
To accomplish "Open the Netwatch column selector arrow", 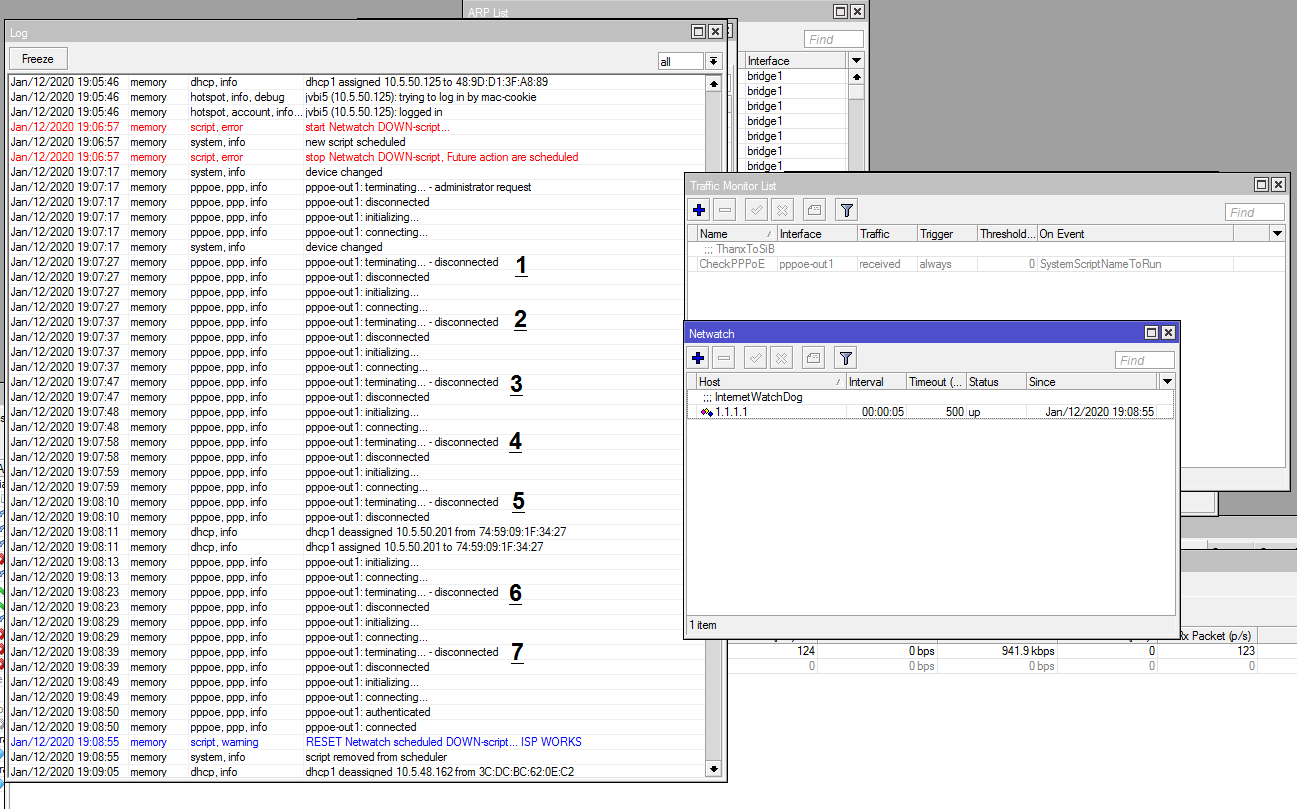I will tap(1167, 382).
